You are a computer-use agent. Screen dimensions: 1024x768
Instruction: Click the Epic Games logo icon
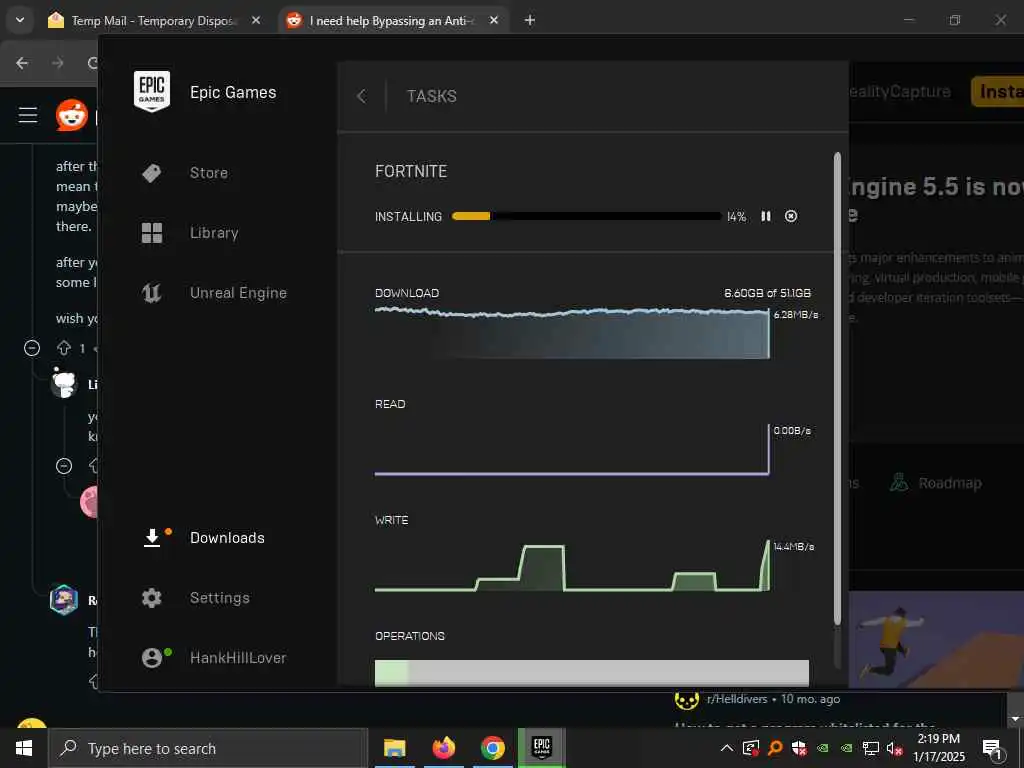pyautogui.click(x=152, y=91)
